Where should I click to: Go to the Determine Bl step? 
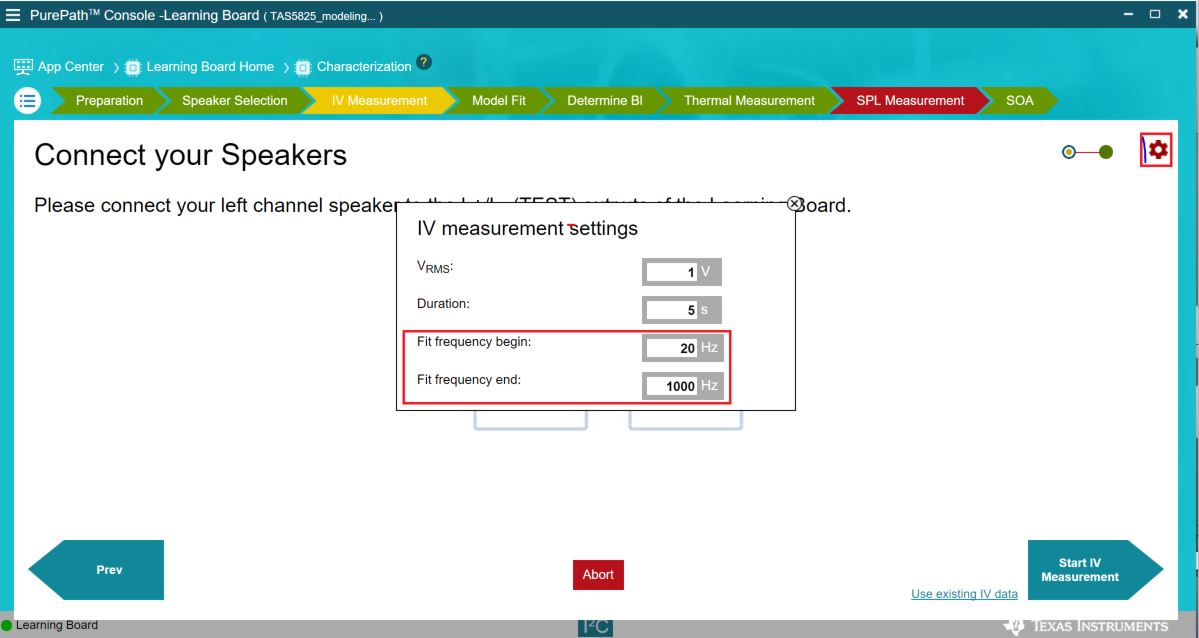point(604,100)
